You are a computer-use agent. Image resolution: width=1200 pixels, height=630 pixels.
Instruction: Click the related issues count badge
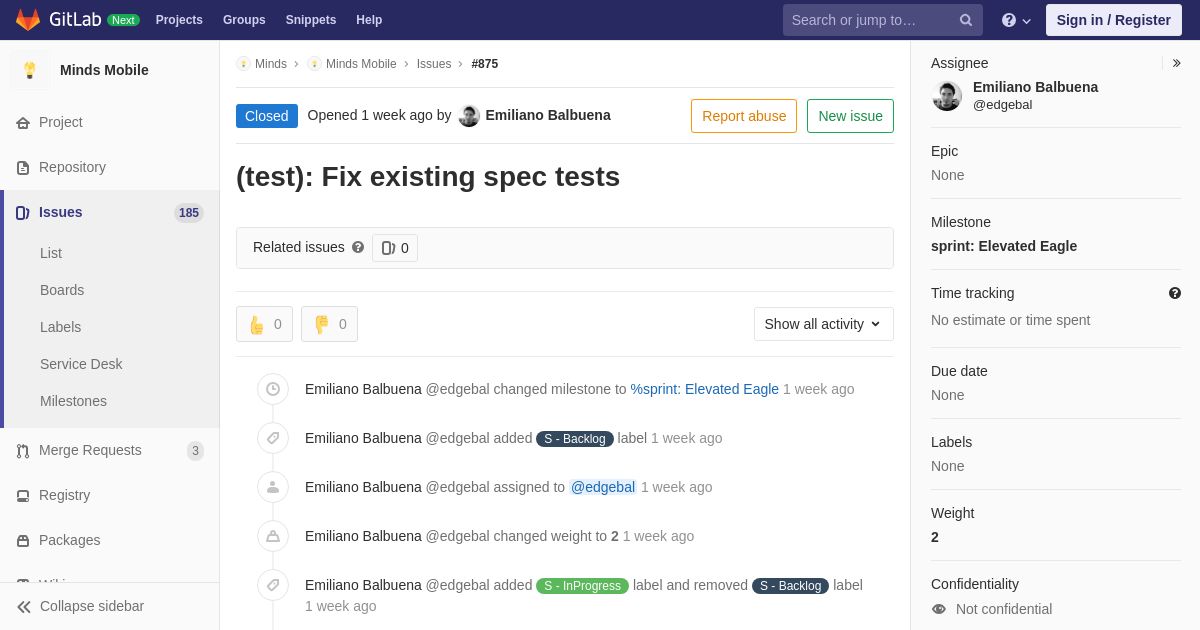395,248
